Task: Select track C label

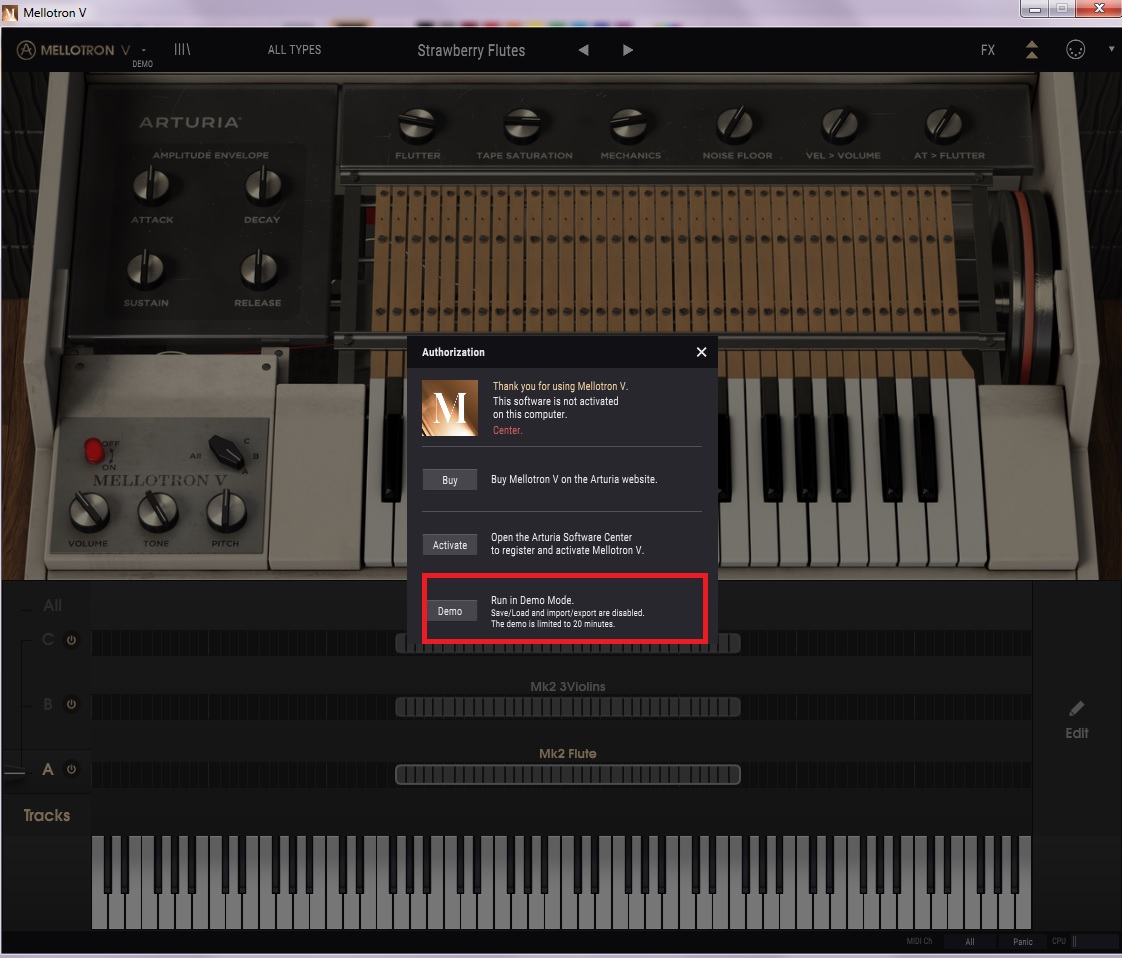Action: tap(48, 639)
